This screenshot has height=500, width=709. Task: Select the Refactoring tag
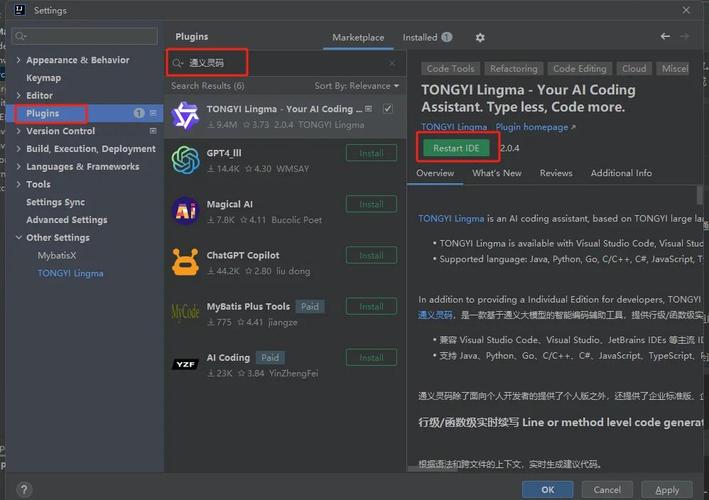[x=514, y=69]
